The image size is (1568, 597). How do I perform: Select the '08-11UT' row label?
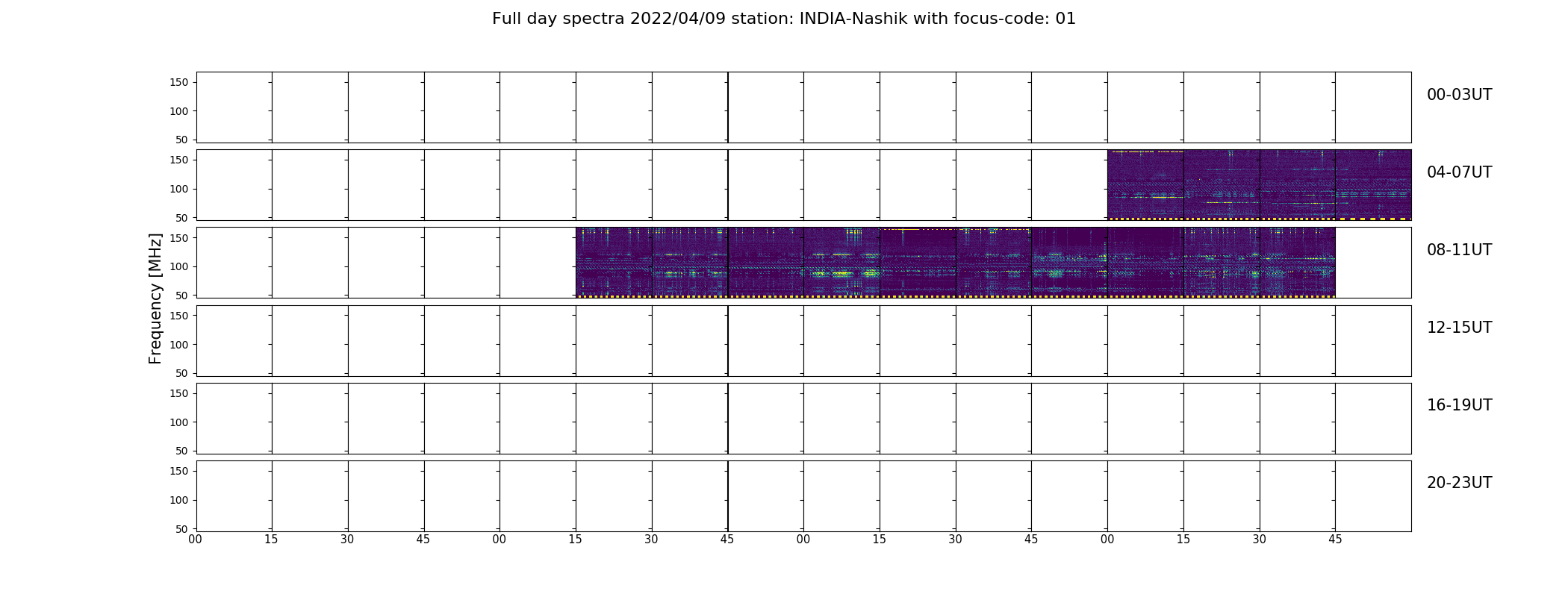1459,250
